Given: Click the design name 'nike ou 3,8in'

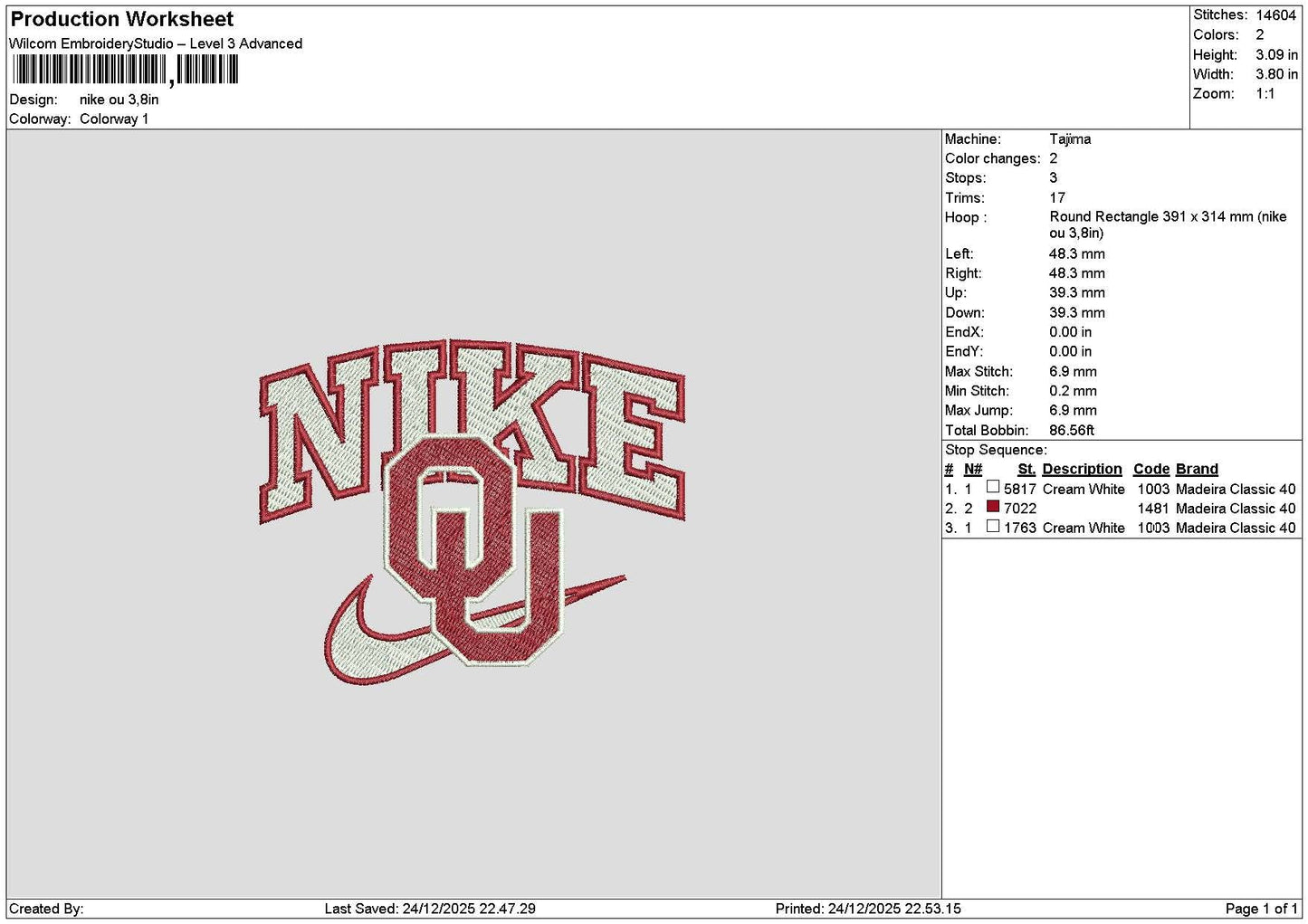Looking at the screenshot, I should (119, 100).
